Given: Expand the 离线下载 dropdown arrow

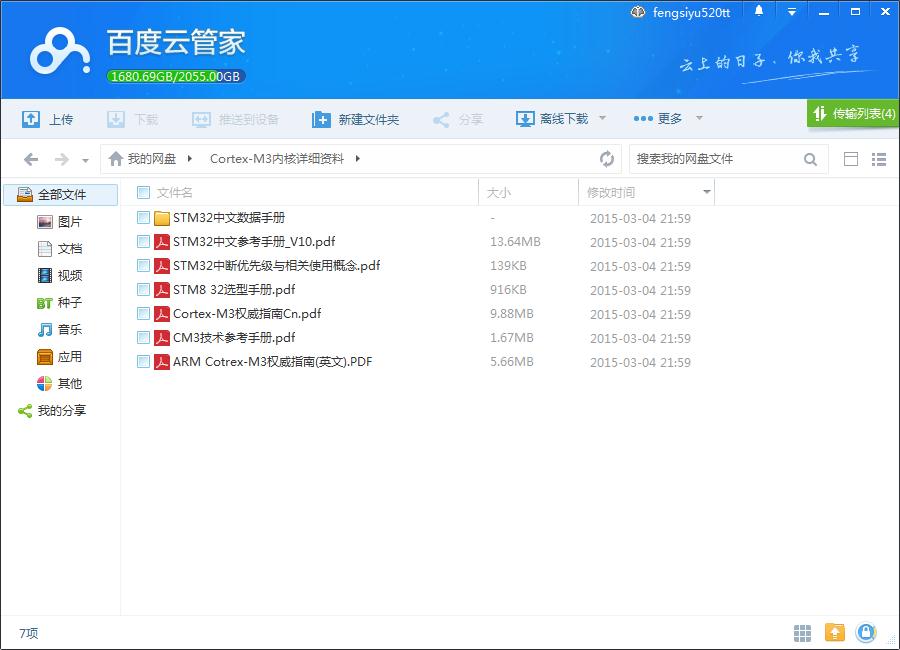Looking at the screenshot, I should click(x=602, y=118).
